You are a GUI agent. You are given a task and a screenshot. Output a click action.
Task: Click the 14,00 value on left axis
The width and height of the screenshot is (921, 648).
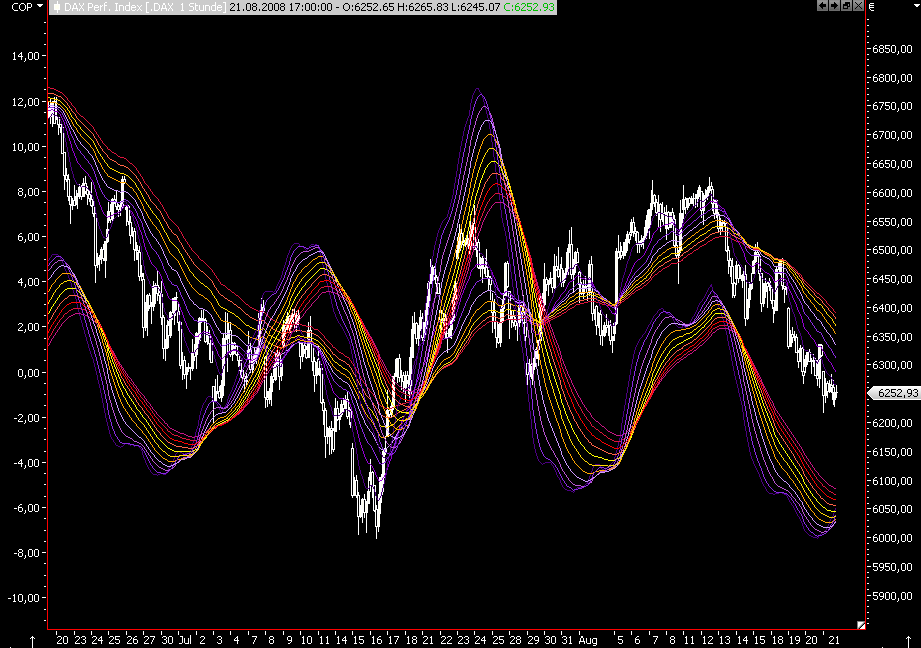[23, 57]
